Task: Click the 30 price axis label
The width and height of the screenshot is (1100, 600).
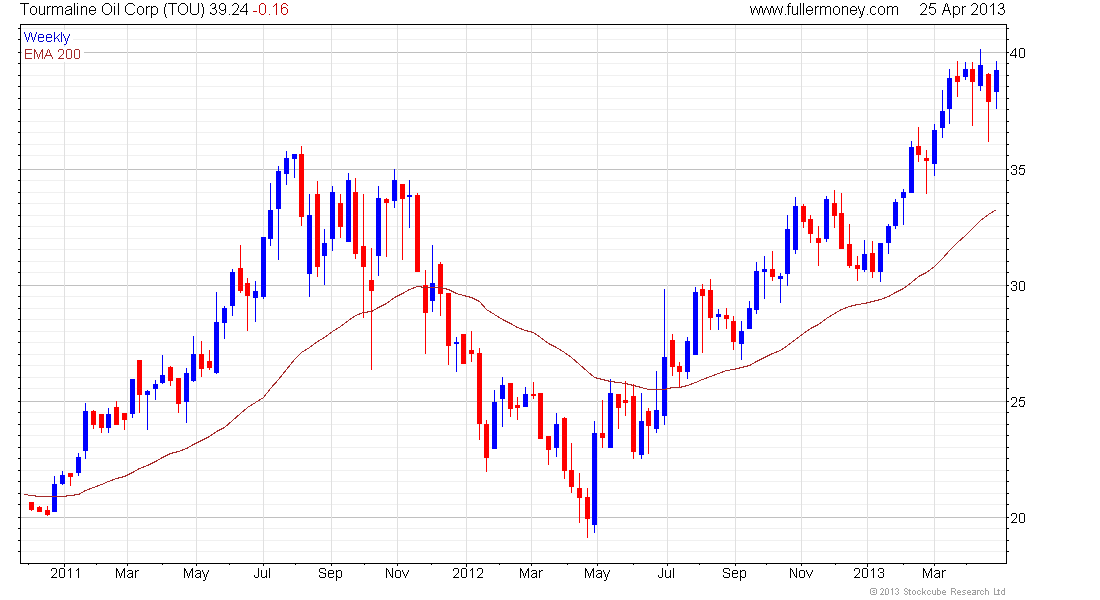Action: (x=1017, y=286)
